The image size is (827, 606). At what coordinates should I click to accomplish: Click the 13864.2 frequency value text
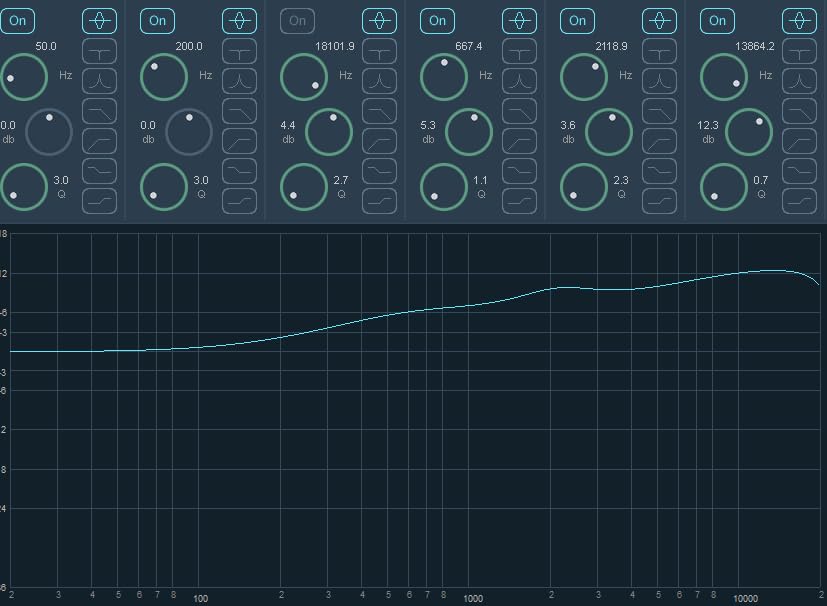pos(755,46)
